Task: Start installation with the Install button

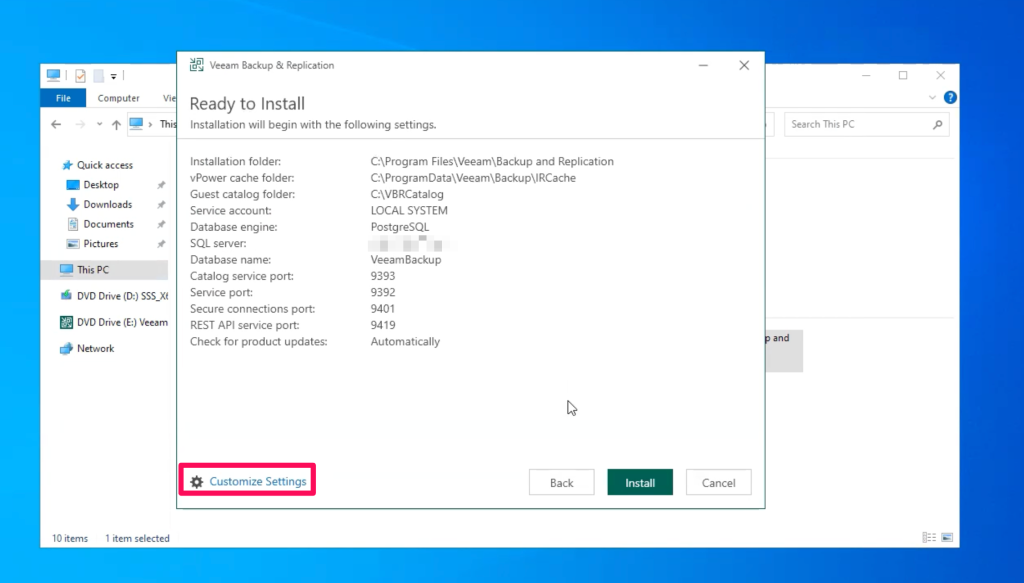Action: [x=640, y=482]
